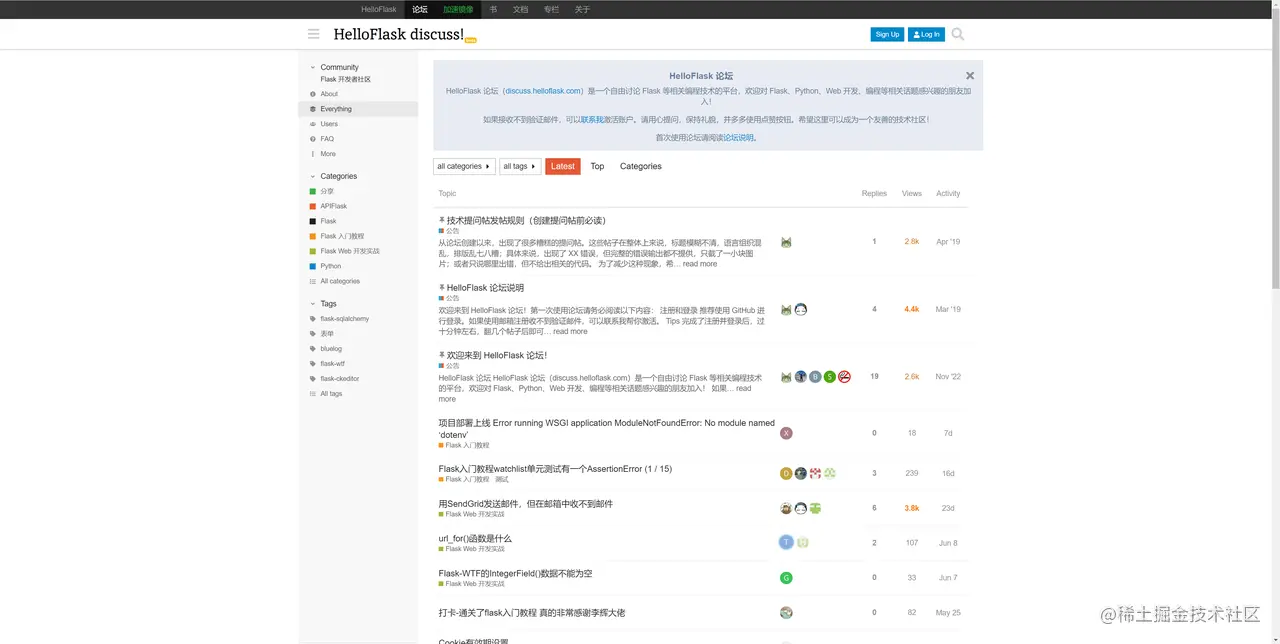
Task: Click the HelloFlask discuss! site title
Action: point(398,34)
